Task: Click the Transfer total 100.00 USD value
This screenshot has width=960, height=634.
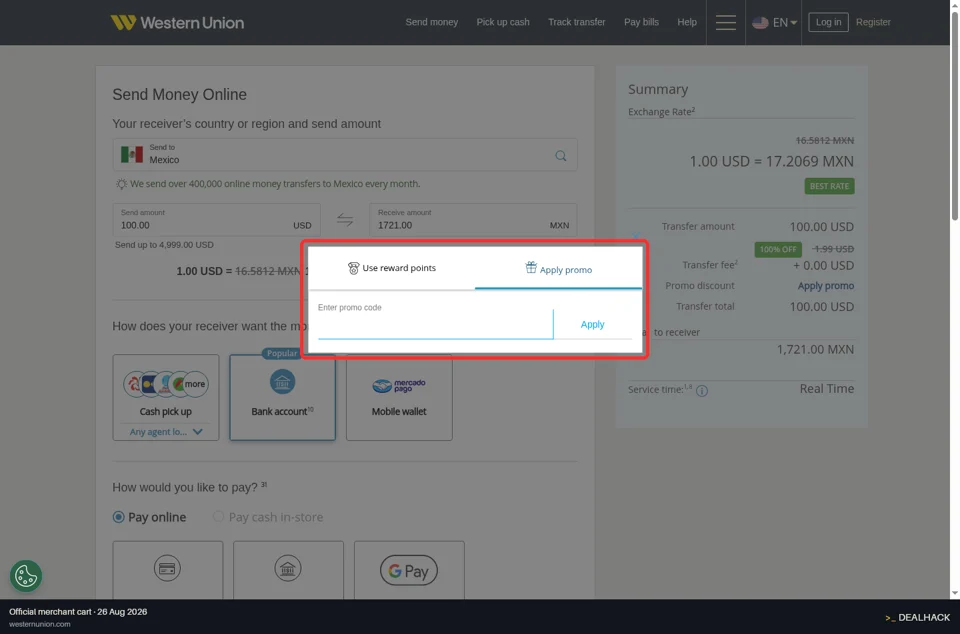Action: [821, 307]
